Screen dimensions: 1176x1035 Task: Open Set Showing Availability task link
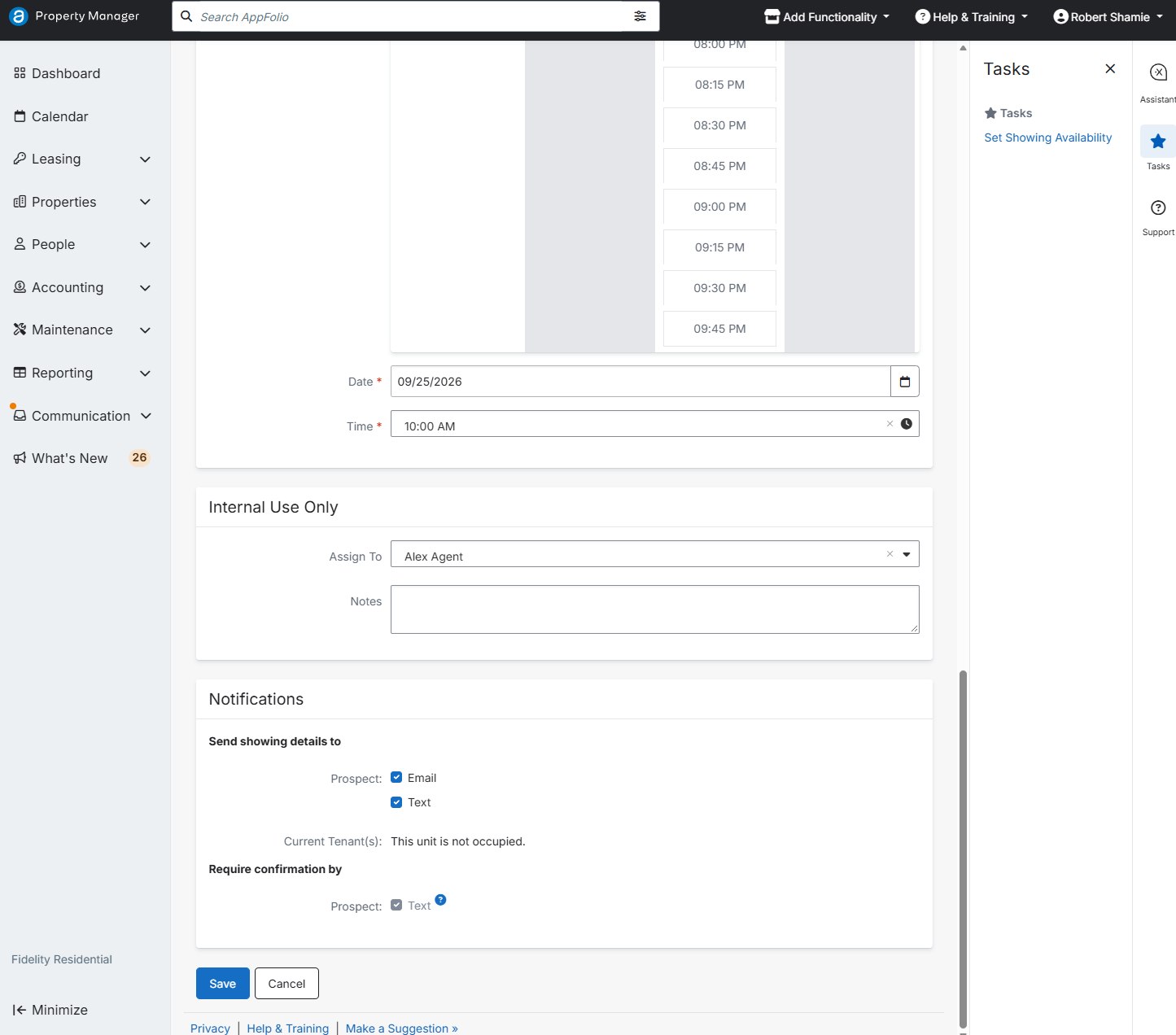1047,138
